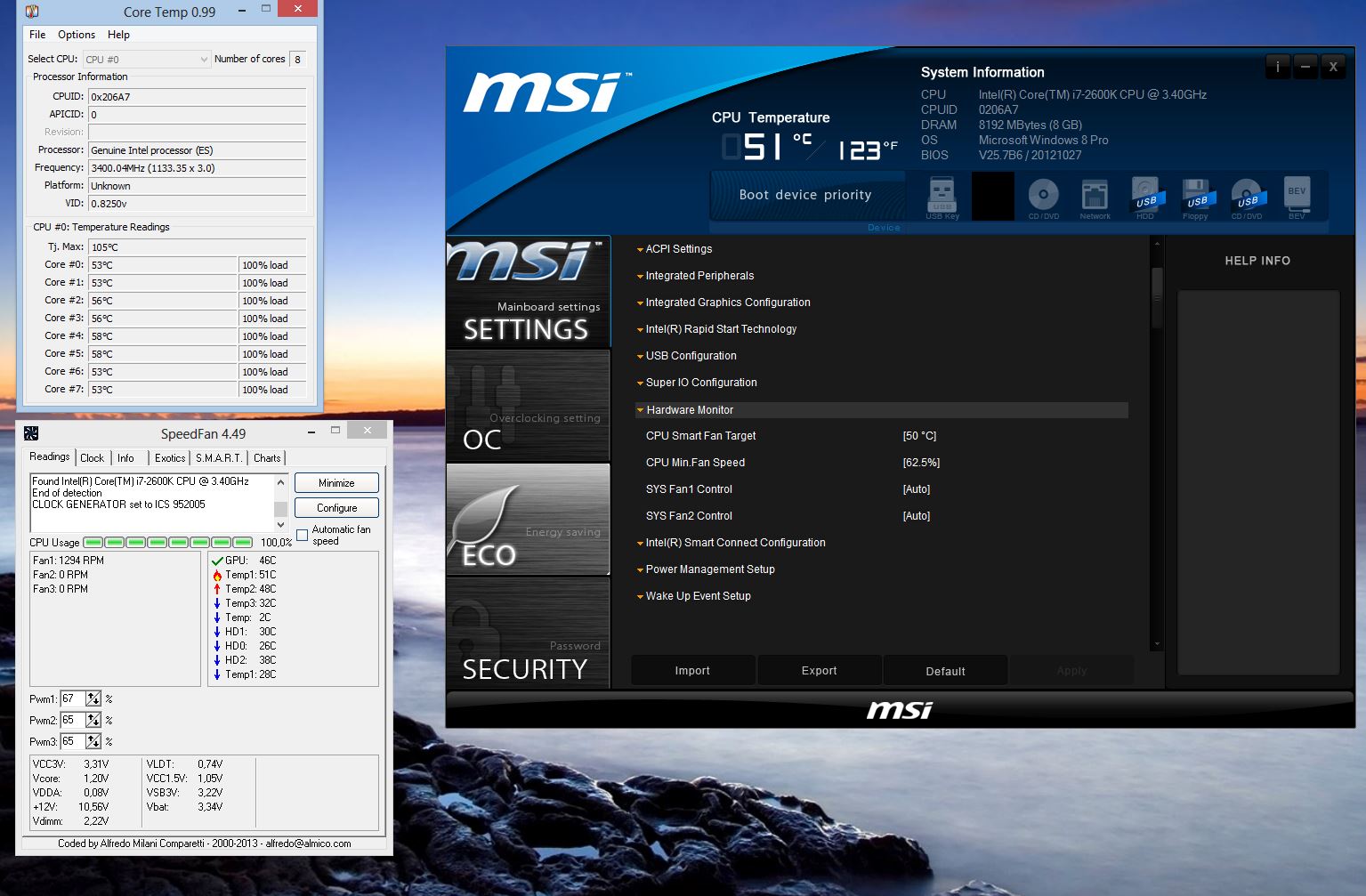This screenshot has width=1366, height=896.
Task: Click the blue down arrow beside HD2
Action: [217, 660]
